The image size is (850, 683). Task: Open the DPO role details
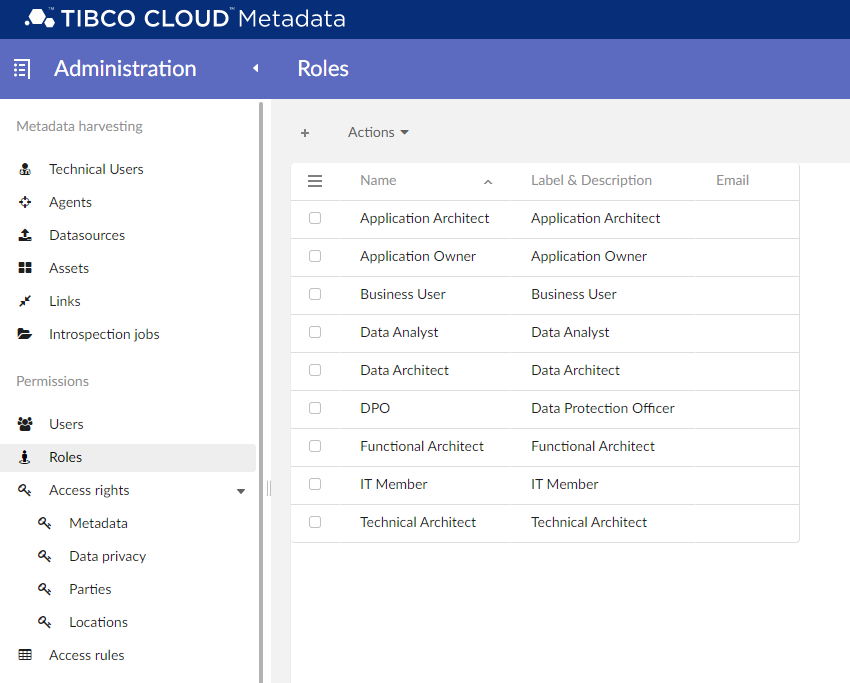(375, 408)
